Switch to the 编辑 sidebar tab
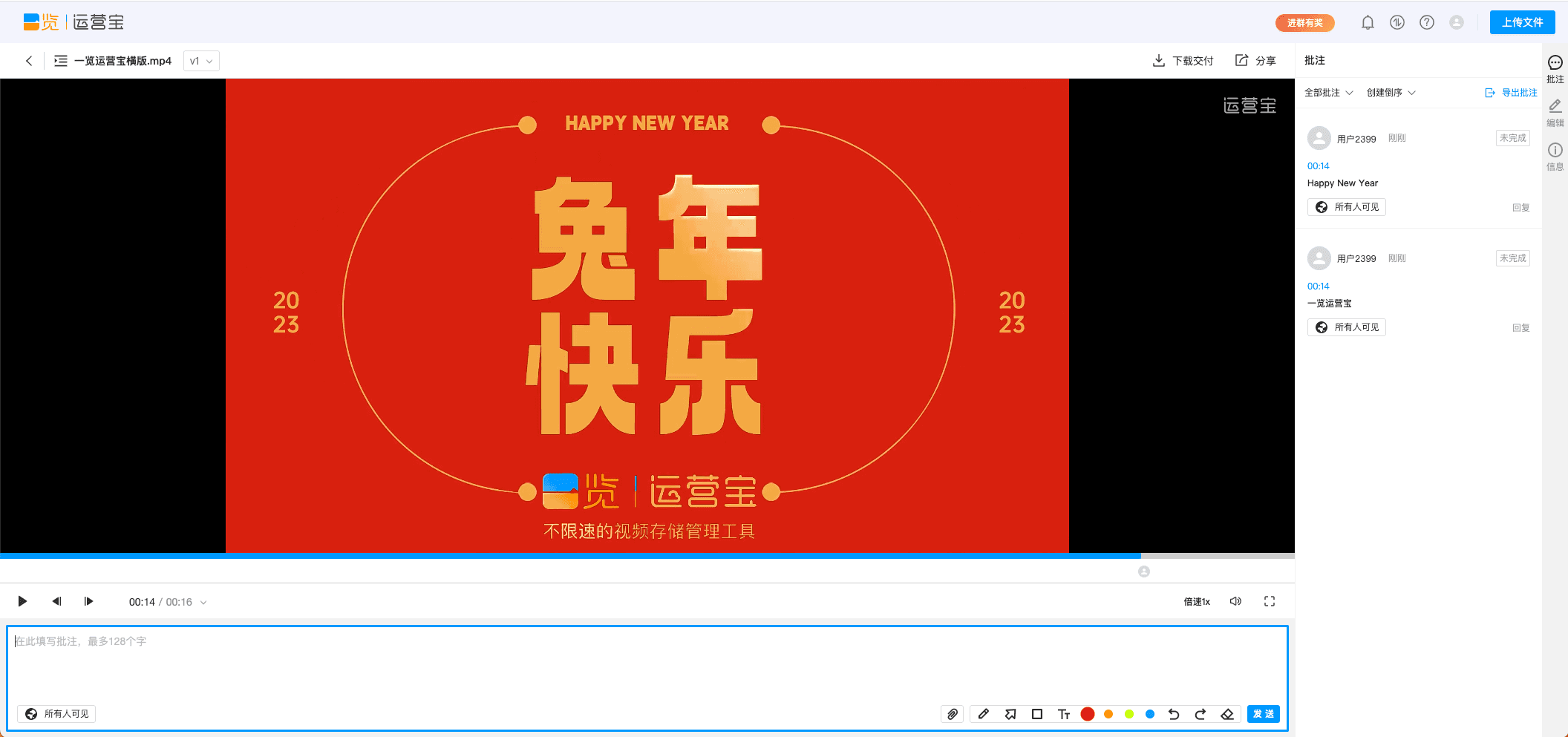1568x737 pixels. point(1555,111)
